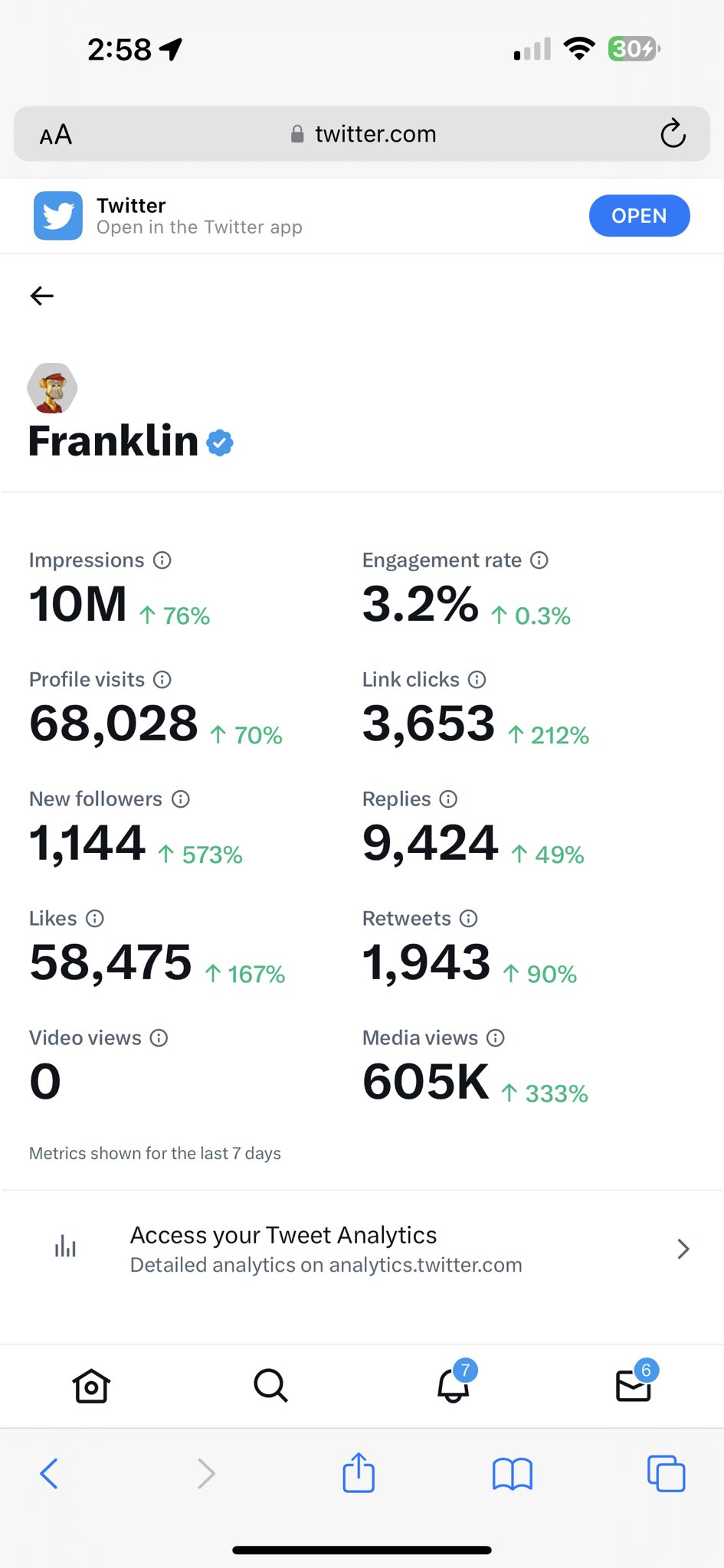Tap Franklin's profile avatar picture
The width and height of the screenshot is (724, 1568).
click(52, 388)
